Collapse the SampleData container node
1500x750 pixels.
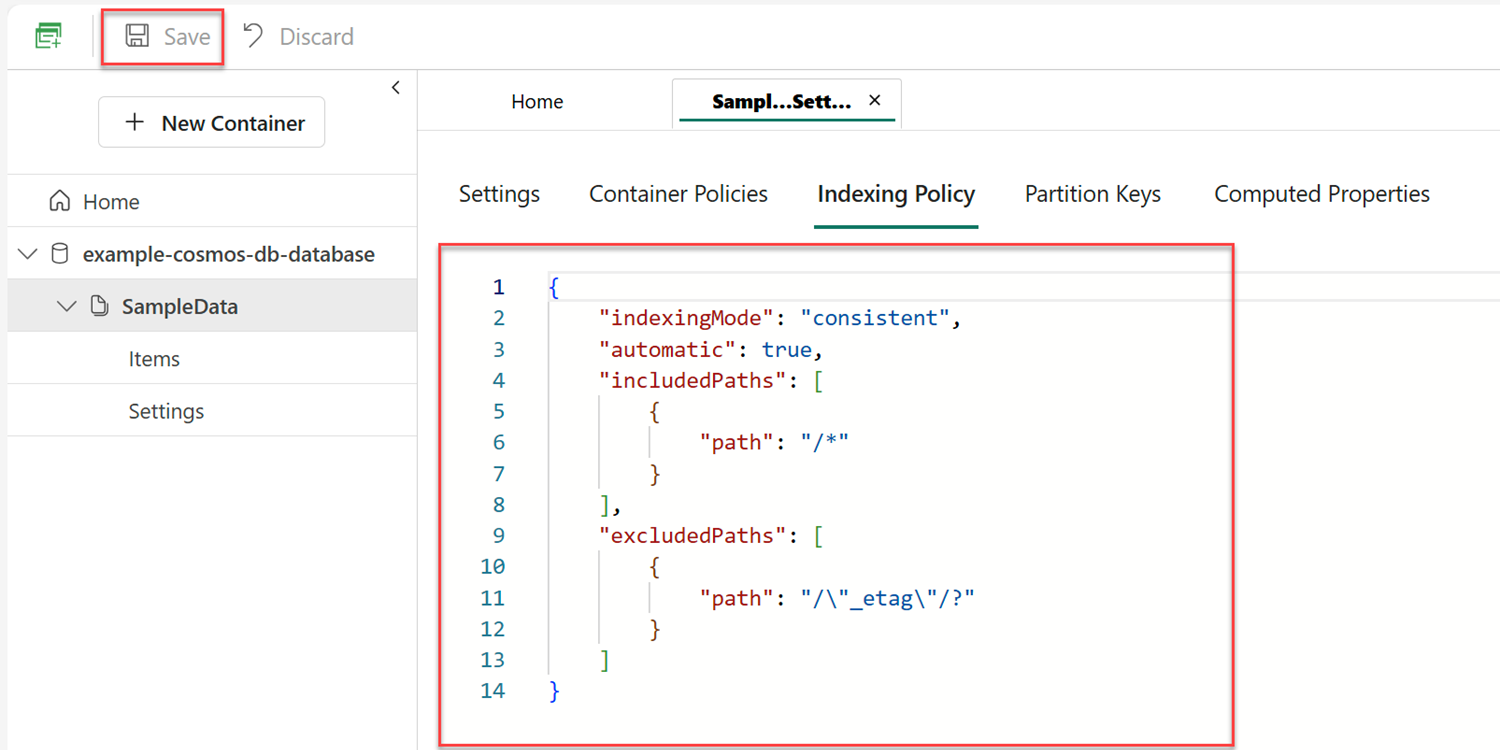tap(66, 306)
